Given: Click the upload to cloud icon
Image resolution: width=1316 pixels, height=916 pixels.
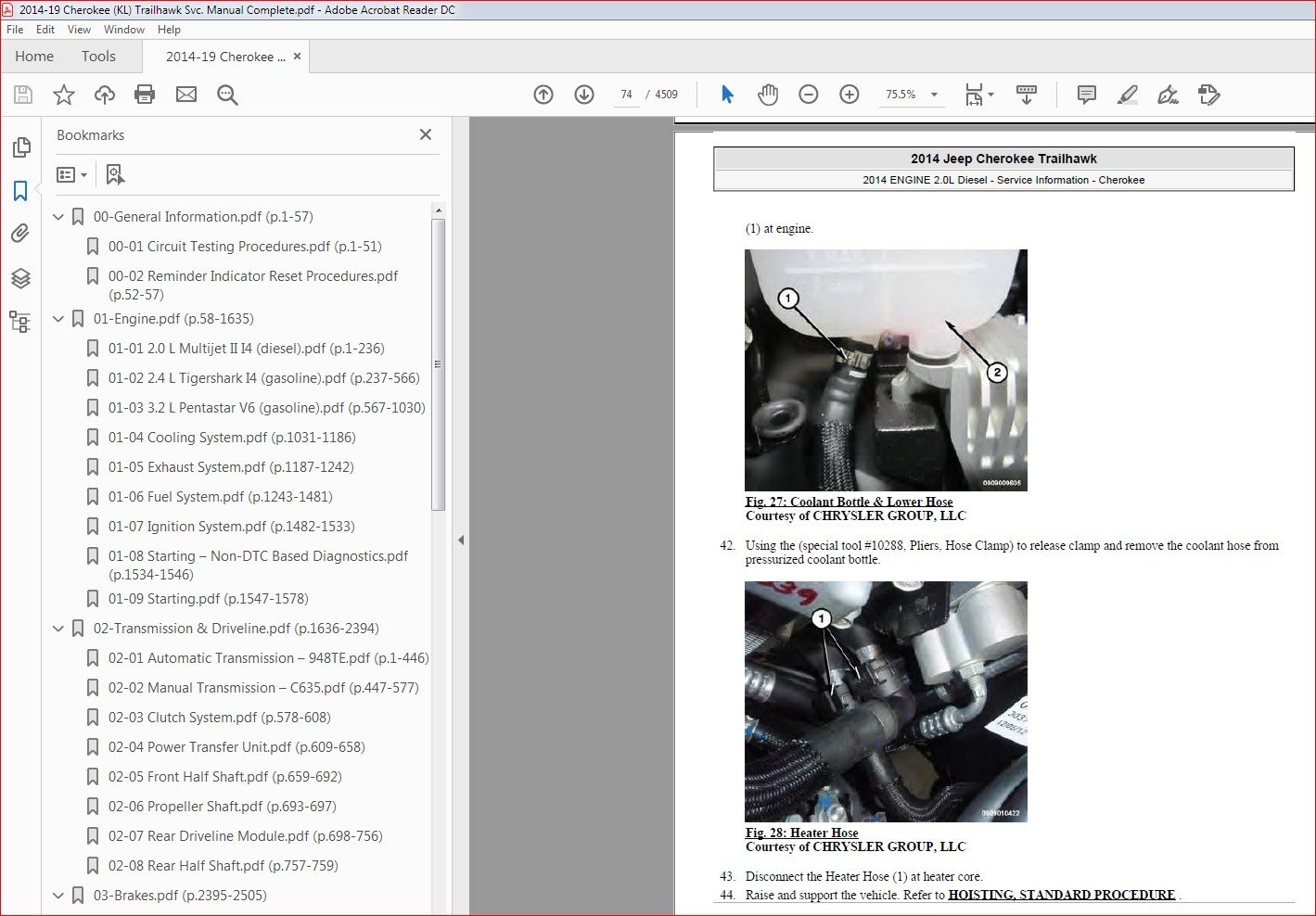Looking at the screenshot, I should (x=105, y=95).
